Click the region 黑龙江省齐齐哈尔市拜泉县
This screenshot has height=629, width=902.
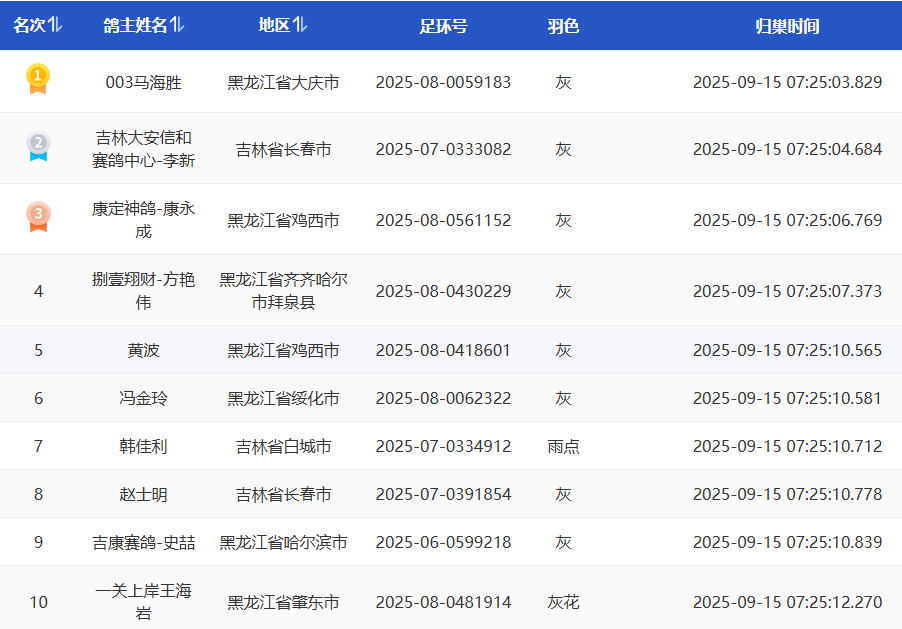point(283,290)
